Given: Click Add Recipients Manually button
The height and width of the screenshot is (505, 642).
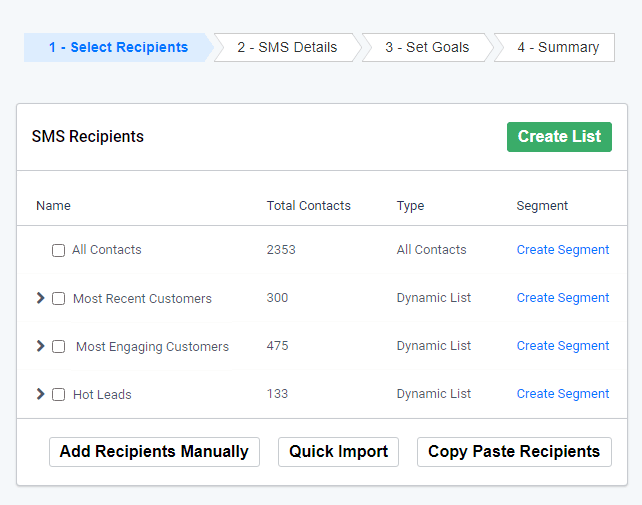Looking at the screenshot, I should pyautogui.click(x=154, y=452).
